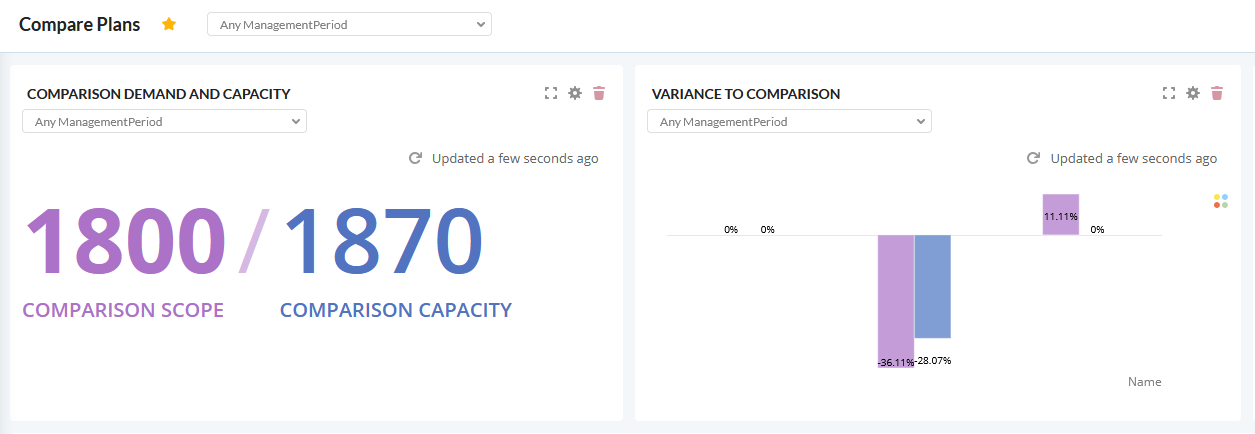Viewport: 1255px width, 434px height.
Task: Select the blue -28.07% bar
Action: click(x=932, y=287)
